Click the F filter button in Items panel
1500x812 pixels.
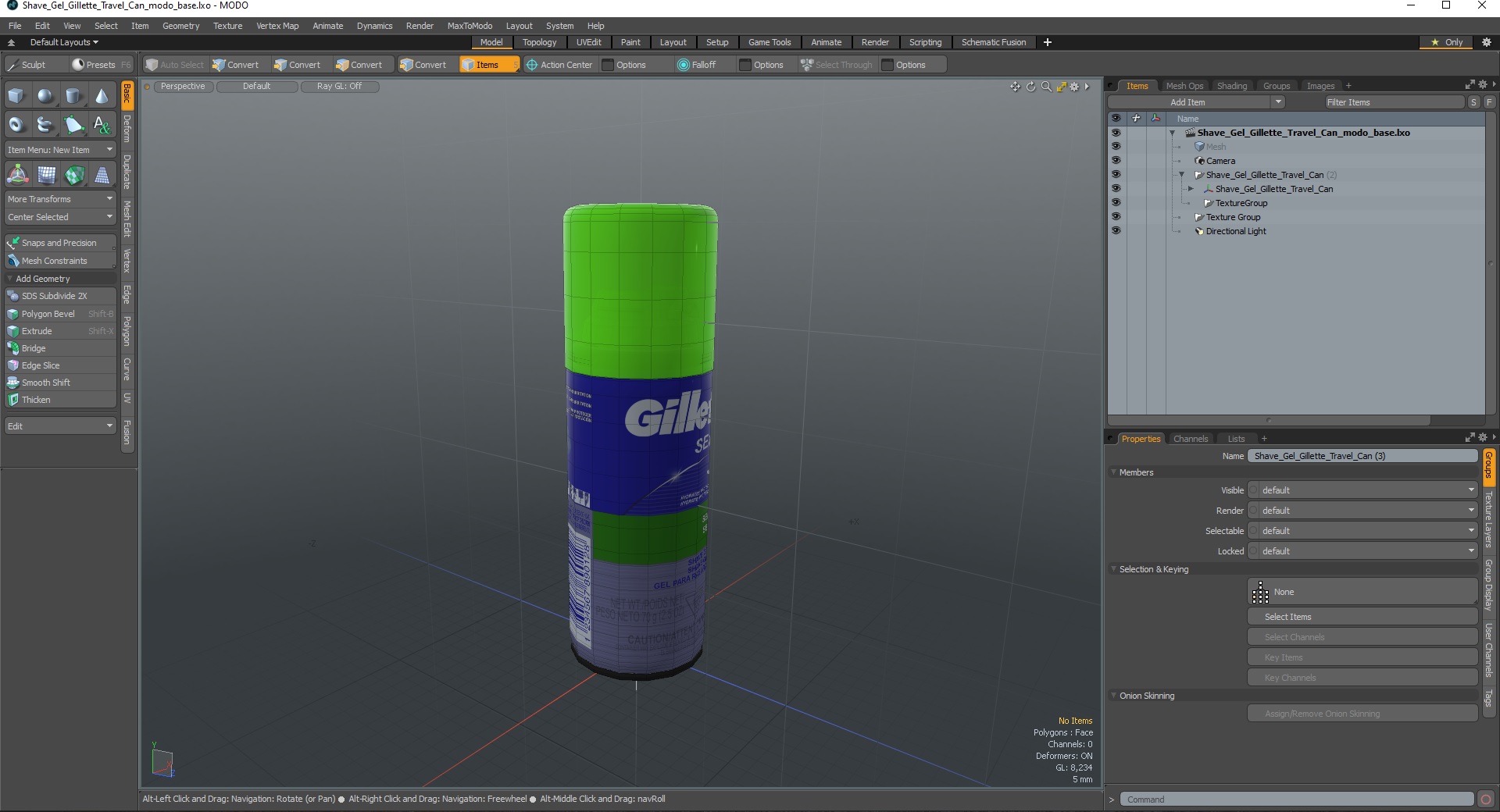coord(1489,102)
